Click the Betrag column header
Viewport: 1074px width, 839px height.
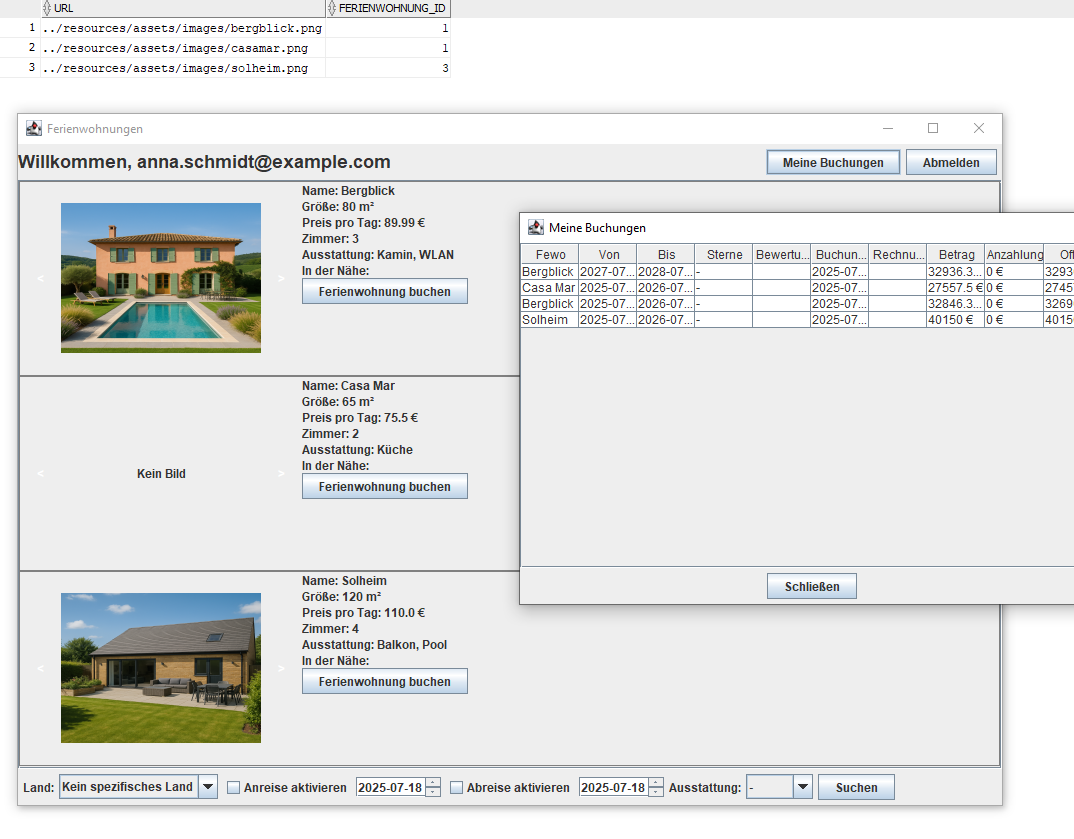click(956, 255)
